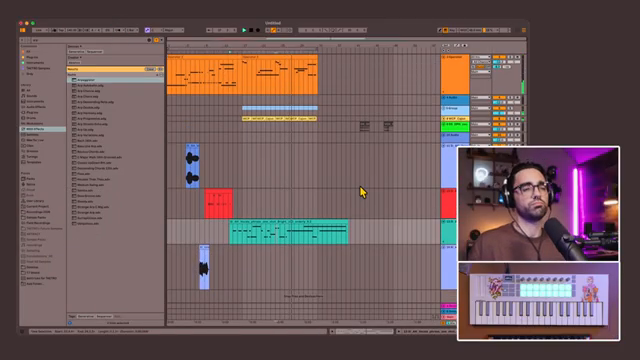Select the Sequencer device filter tag
Image resolution: width=640 pixels, height=360 pixels.
94,52
